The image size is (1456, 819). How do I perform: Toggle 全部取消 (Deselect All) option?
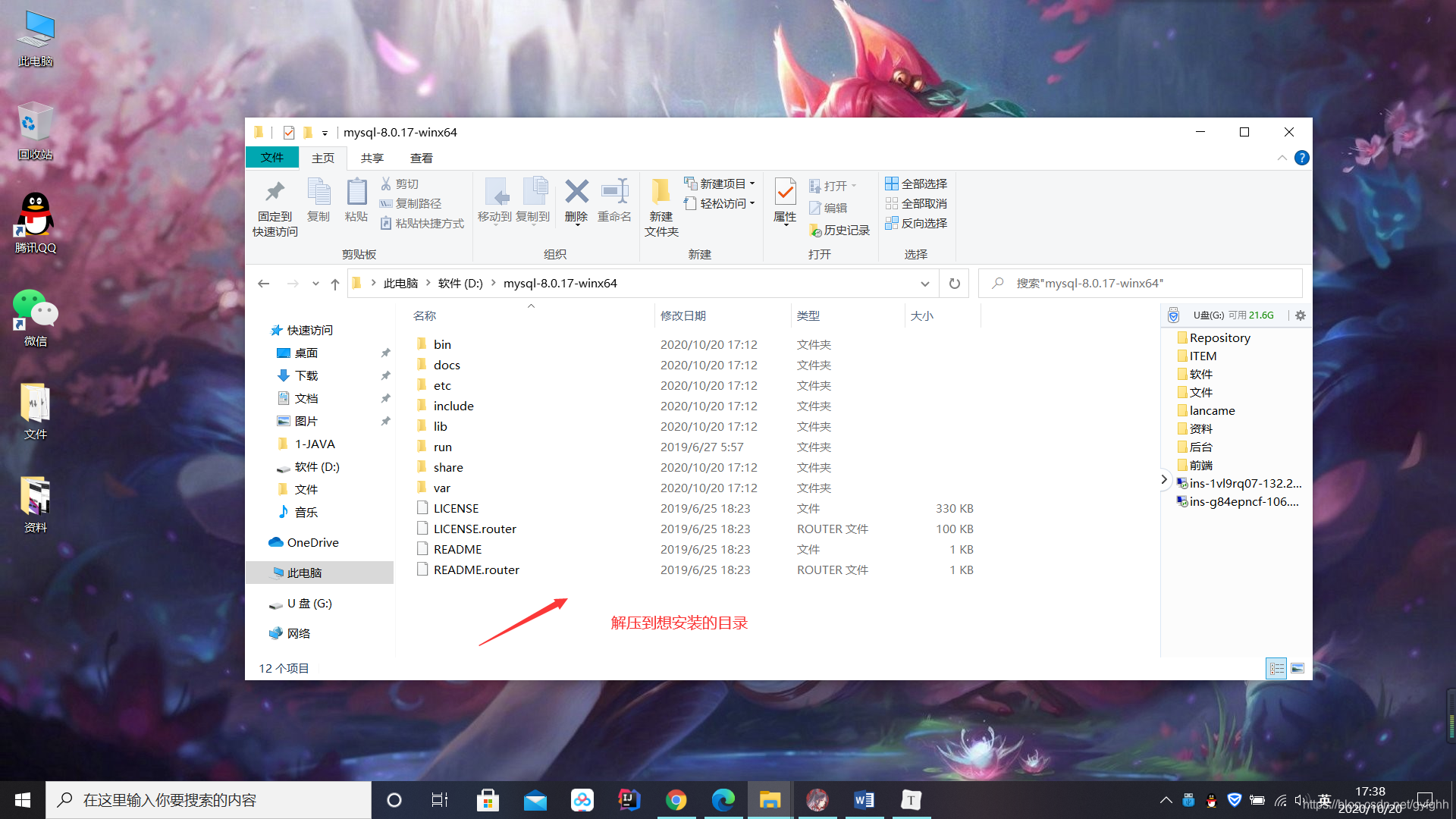coord(921,204)
